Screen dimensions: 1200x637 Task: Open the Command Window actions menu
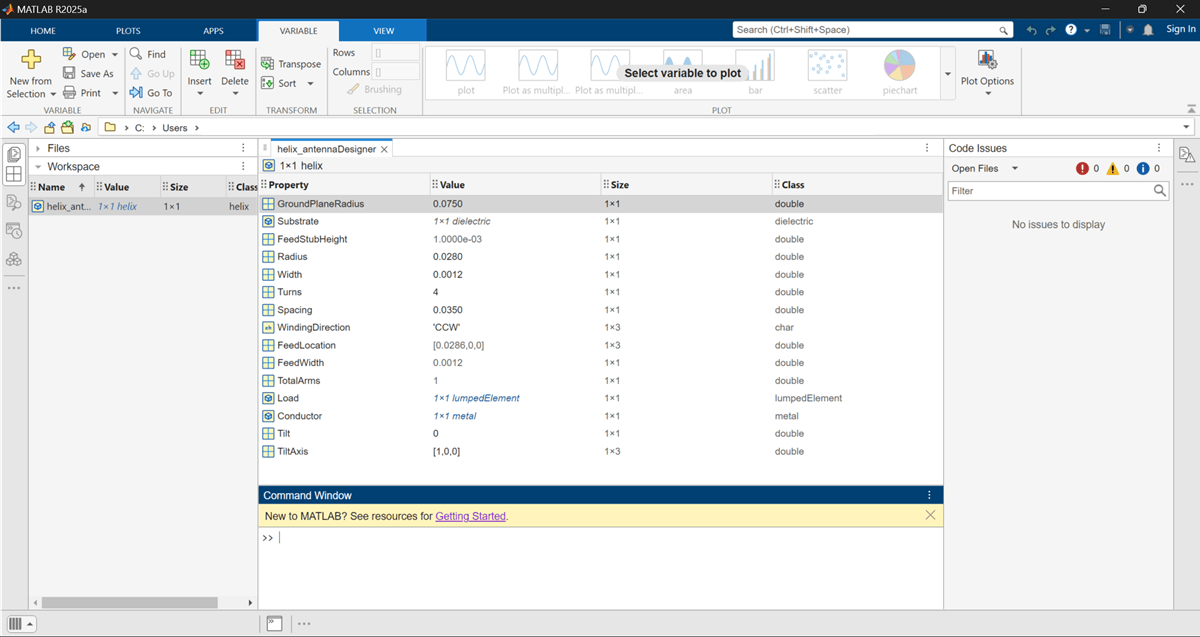click(x=929, y=495)
